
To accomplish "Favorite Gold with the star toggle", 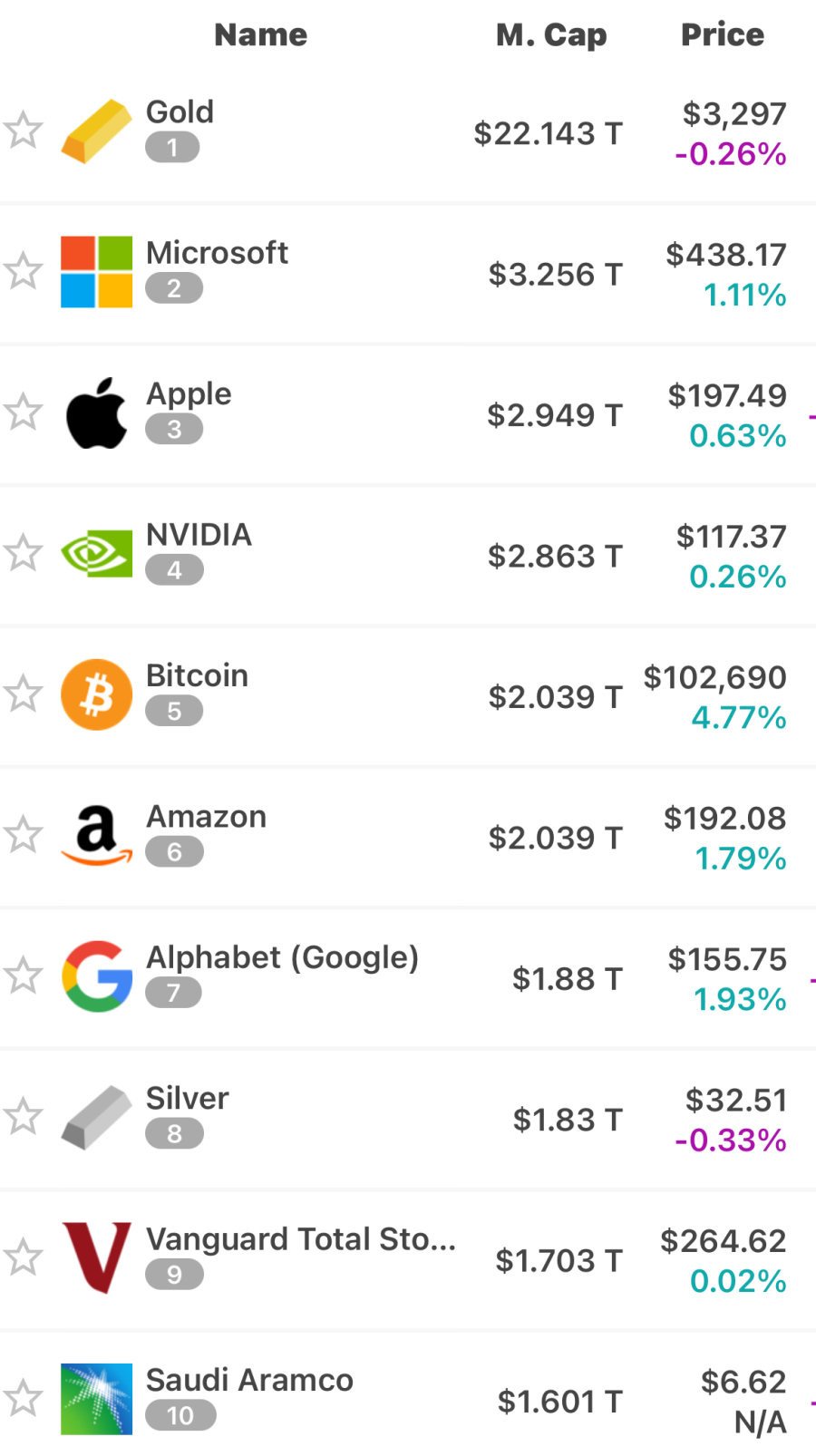I will tap(23, 131).
